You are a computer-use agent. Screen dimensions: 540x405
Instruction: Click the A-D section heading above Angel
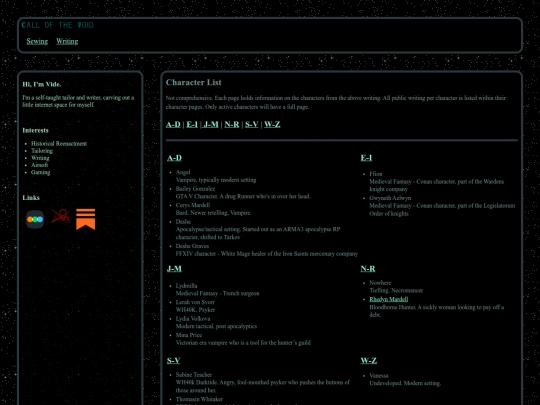pyautogui.click(x=174, y=158)
